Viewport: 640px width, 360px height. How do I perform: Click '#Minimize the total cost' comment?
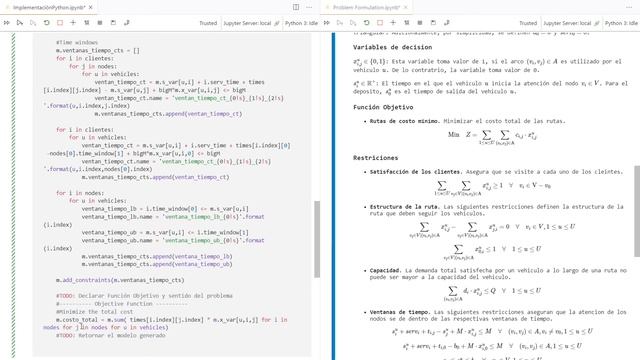pos(94,312)
